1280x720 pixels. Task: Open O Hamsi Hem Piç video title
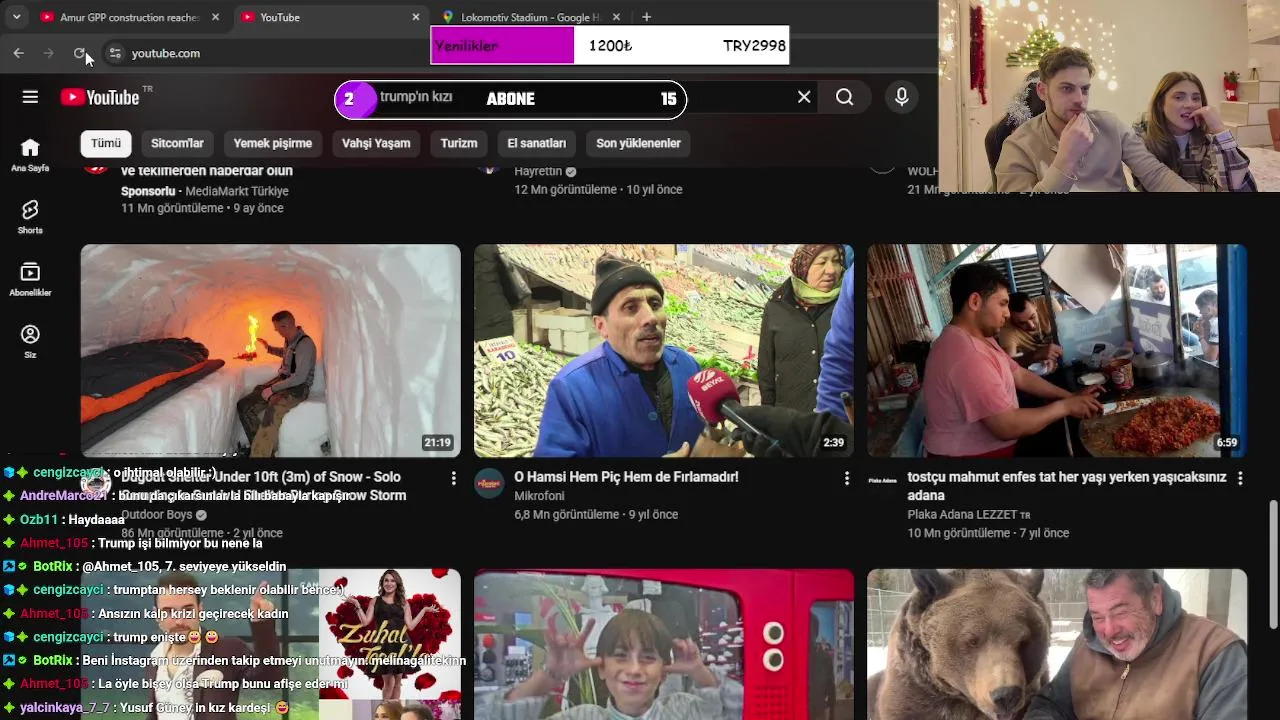tap(626, 477)
